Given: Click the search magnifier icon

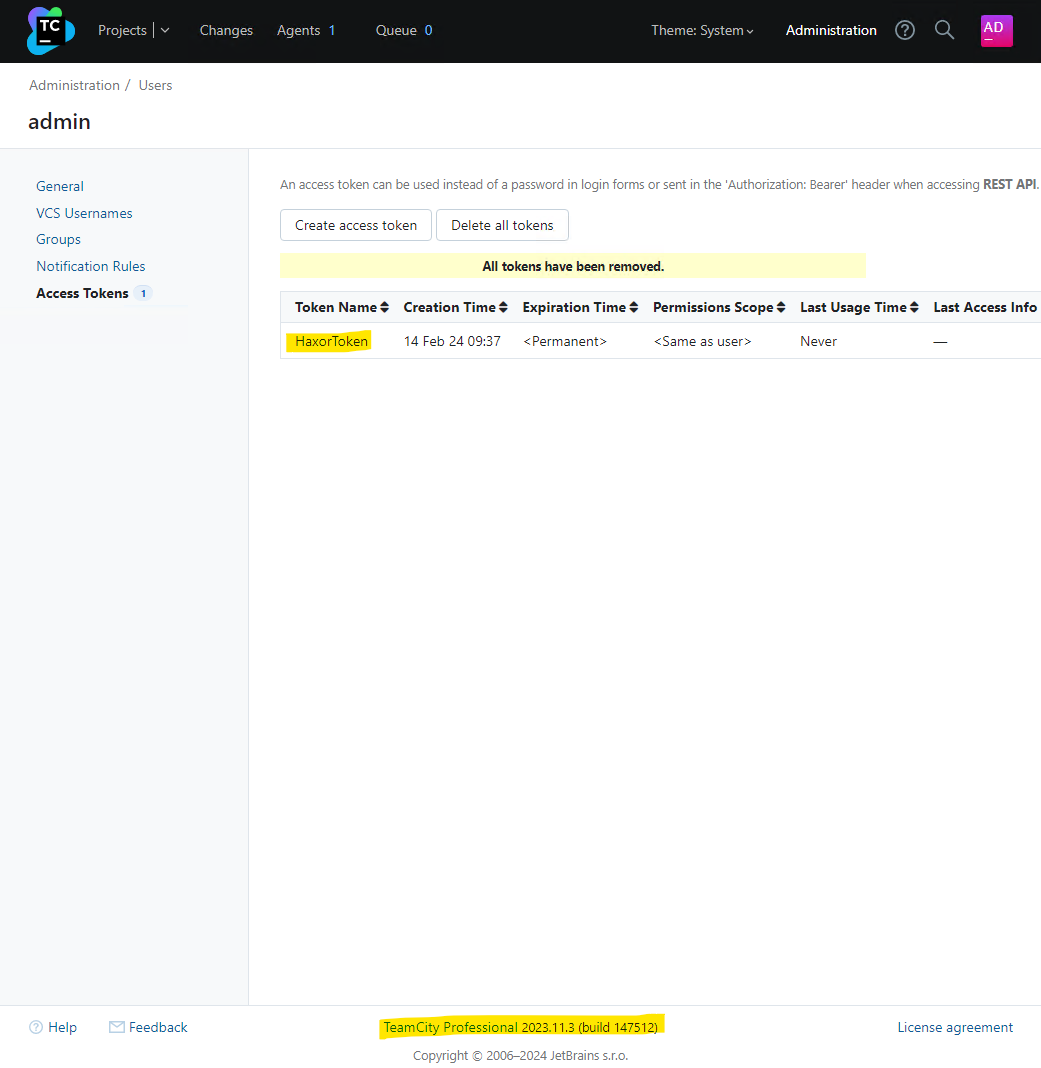Looking at the screenshot, I should click(x=944, y=30).
